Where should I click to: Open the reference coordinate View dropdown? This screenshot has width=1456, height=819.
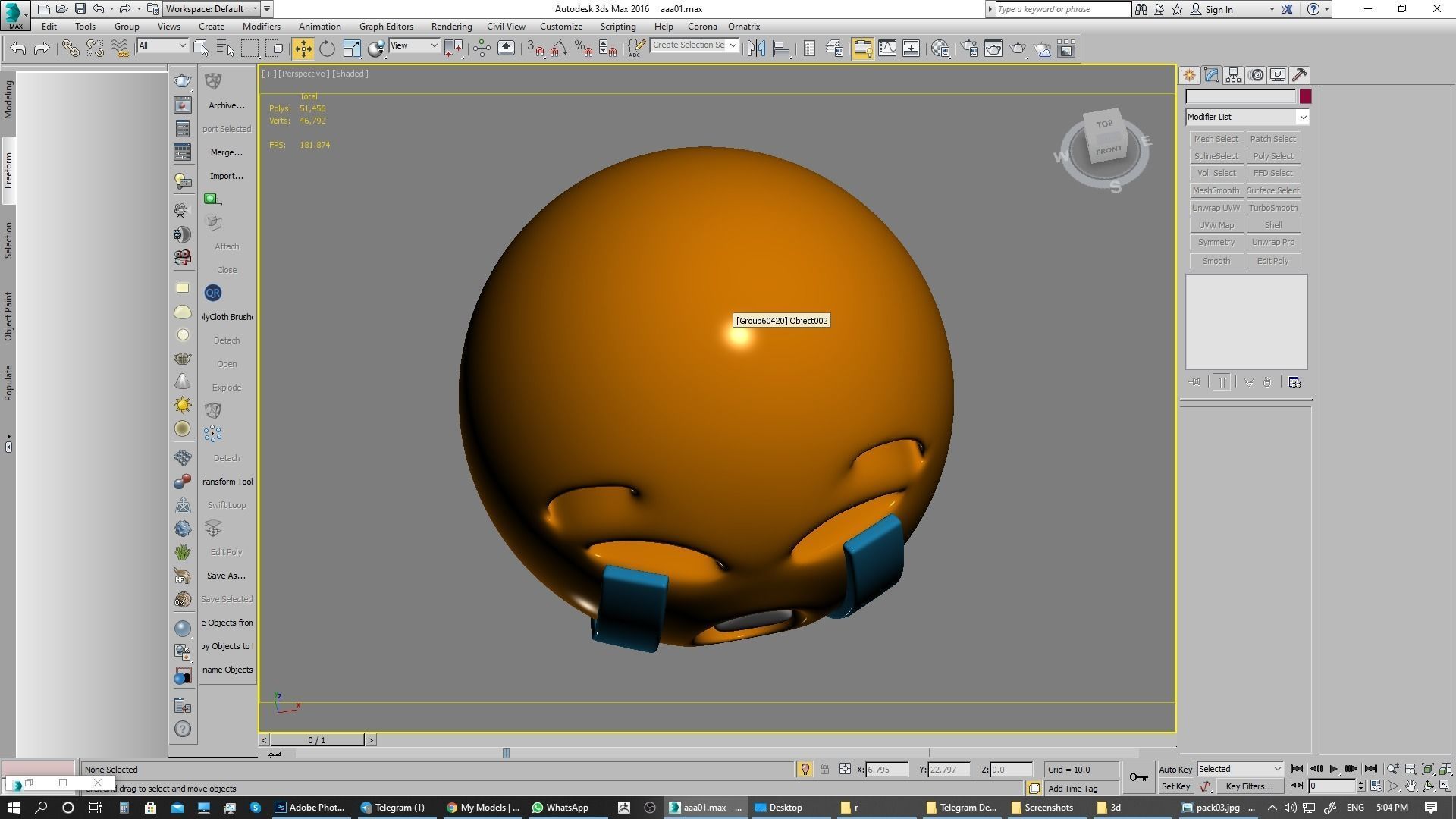point(414,45)
